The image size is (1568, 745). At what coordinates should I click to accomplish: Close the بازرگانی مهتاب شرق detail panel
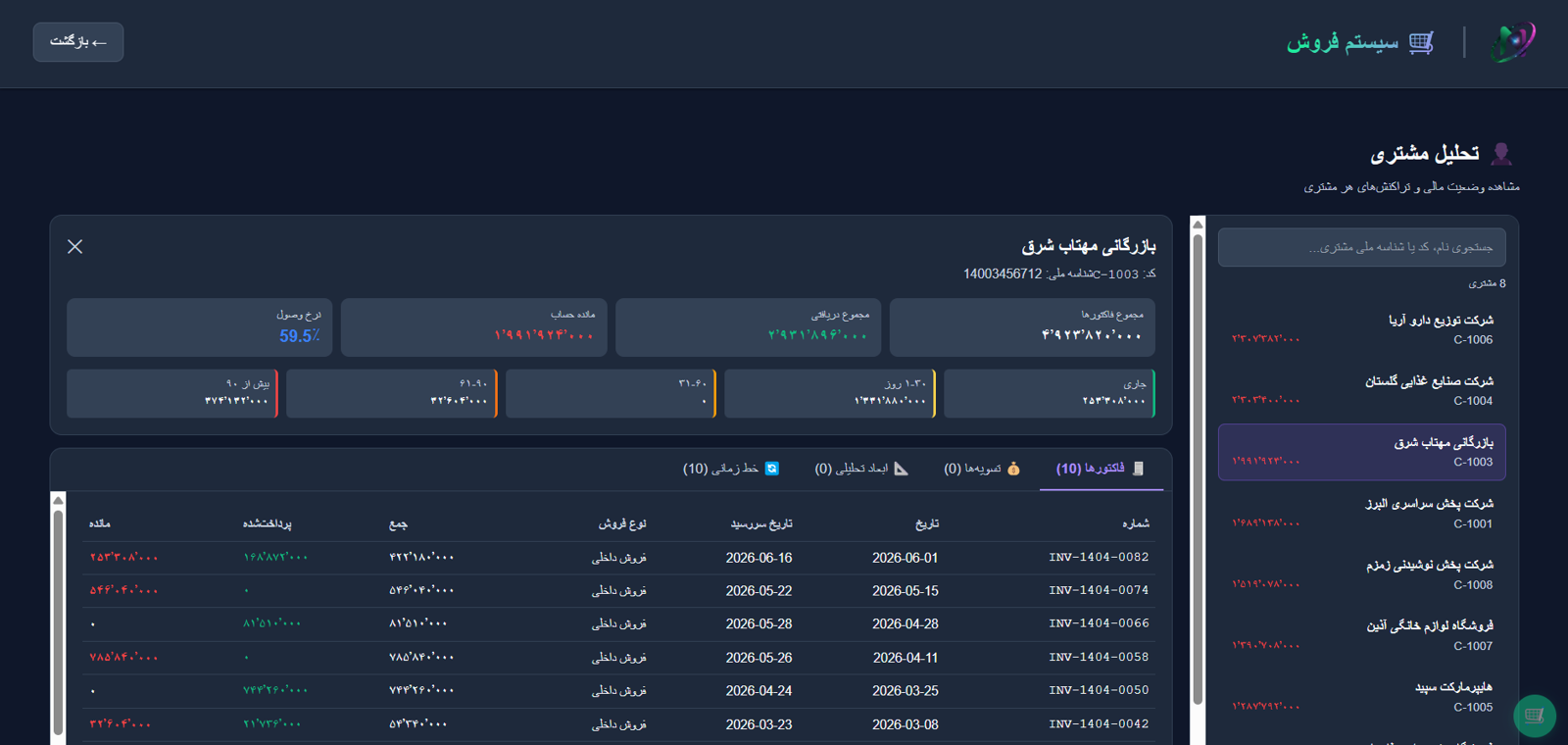[74, 246]
